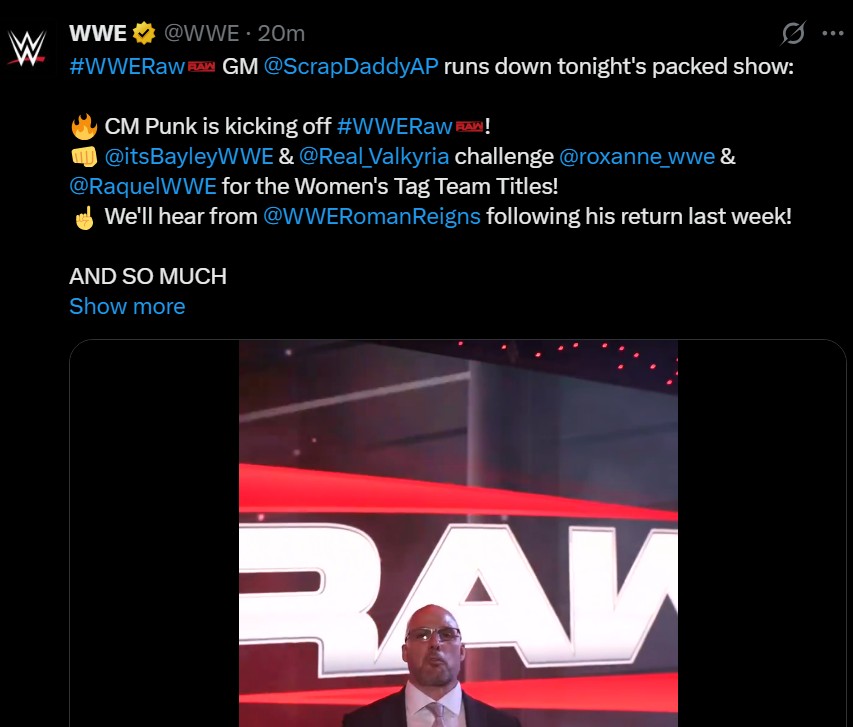Open the @roxanne_wwe mention
Image resolution: width=853 pixels, height=727 pixels.
[x=637, y=157]
